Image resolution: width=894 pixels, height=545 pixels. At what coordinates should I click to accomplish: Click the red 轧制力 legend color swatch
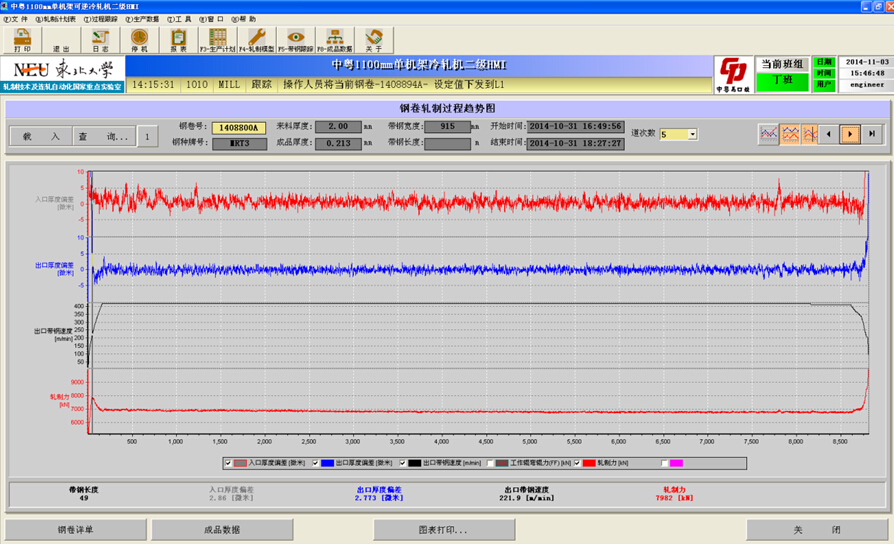590,463
